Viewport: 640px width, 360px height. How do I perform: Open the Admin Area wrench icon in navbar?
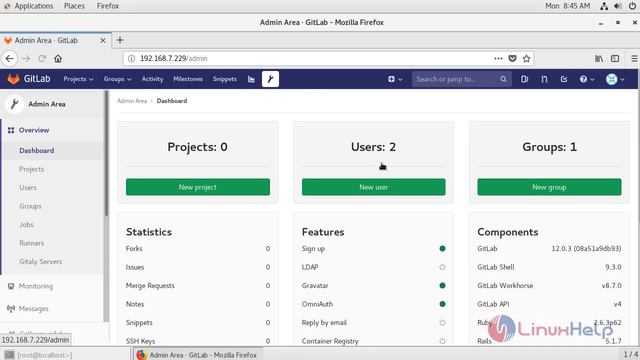click(270, 79)
